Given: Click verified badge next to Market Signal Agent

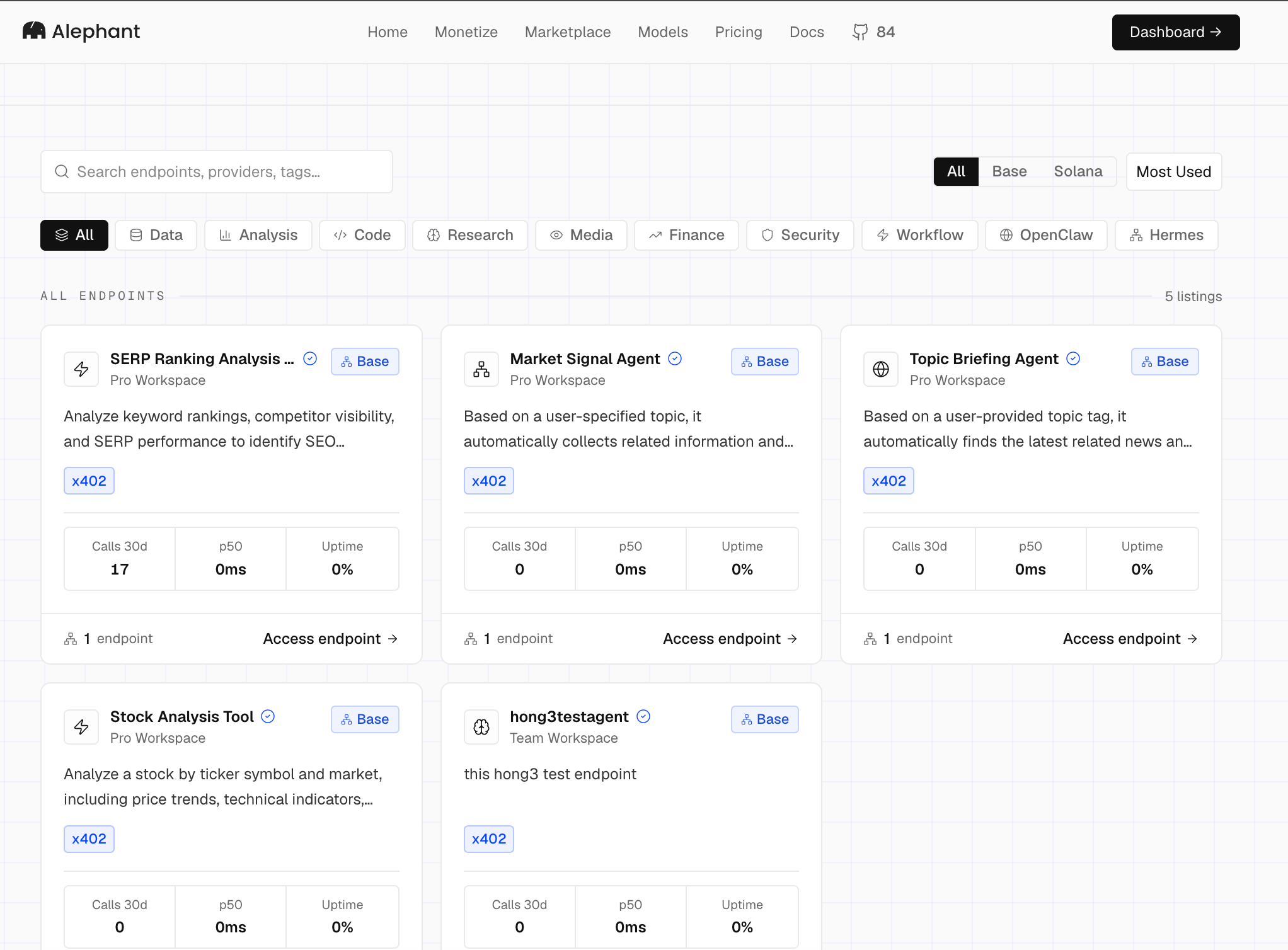Looking at the screenshot, I should pos(675,358).
